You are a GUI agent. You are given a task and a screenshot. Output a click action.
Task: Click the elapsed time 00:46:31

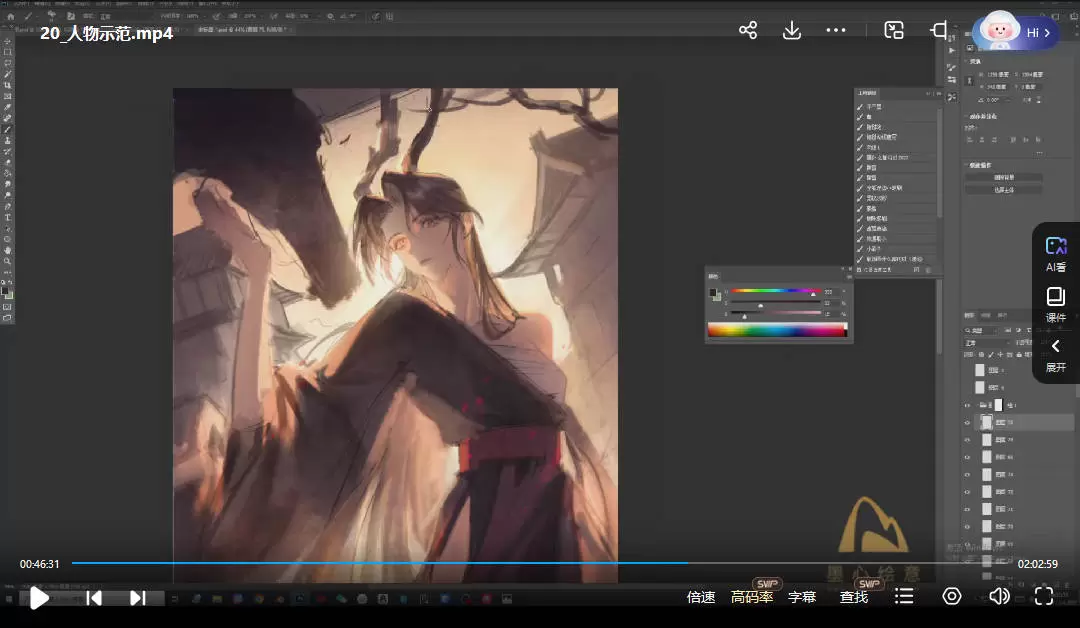40,564
